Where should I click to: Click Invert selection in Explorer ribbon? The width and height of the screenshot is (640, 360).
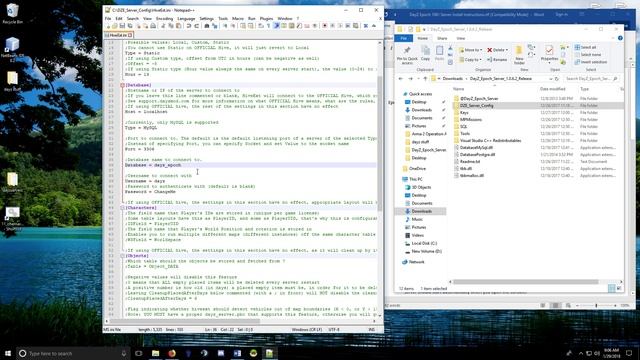pos(591,62)
